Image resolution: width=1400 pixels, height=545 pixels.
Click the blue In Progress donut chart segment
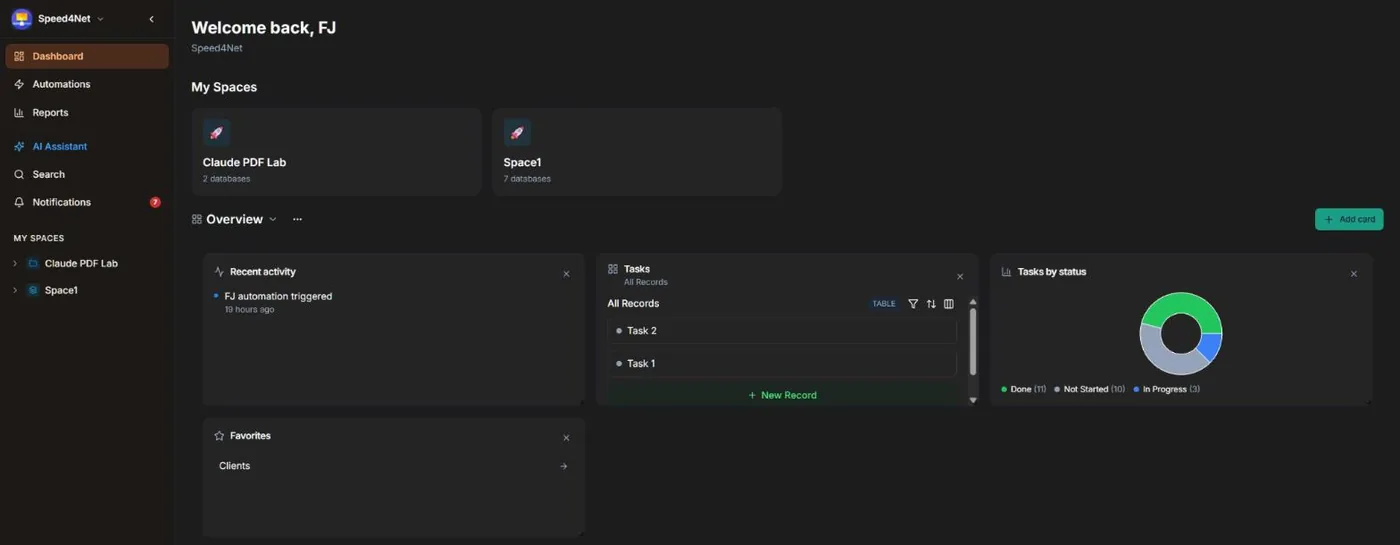pos(1210,347)
